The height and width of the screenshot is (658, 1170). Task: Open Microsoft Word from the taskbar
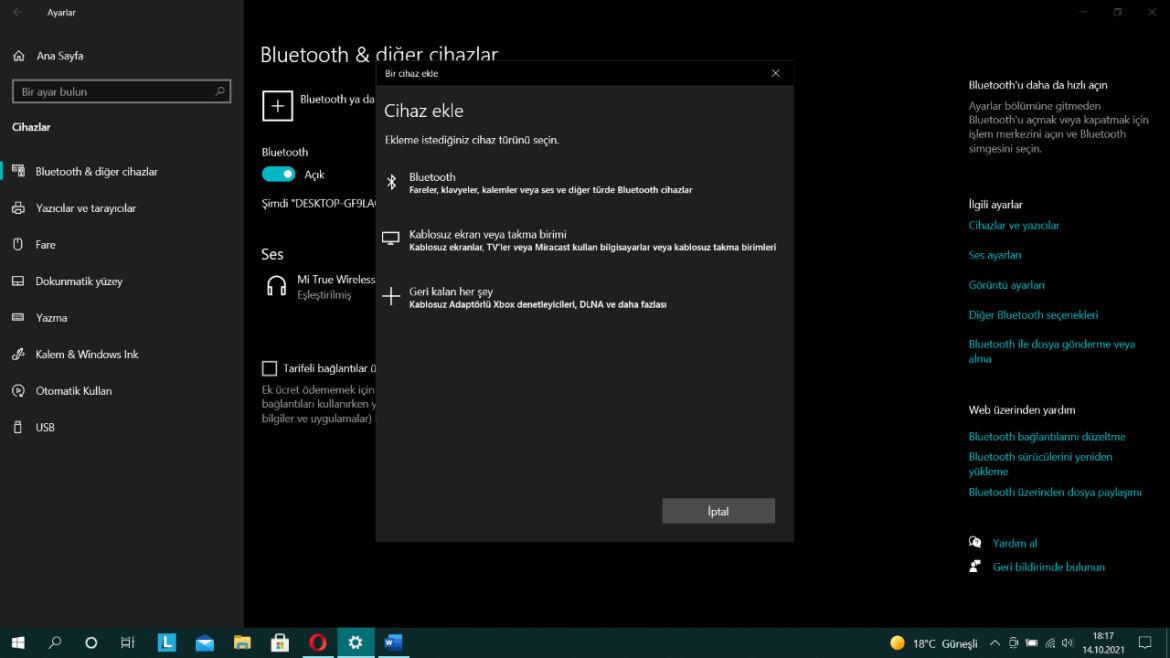click(x=393, y=643)
